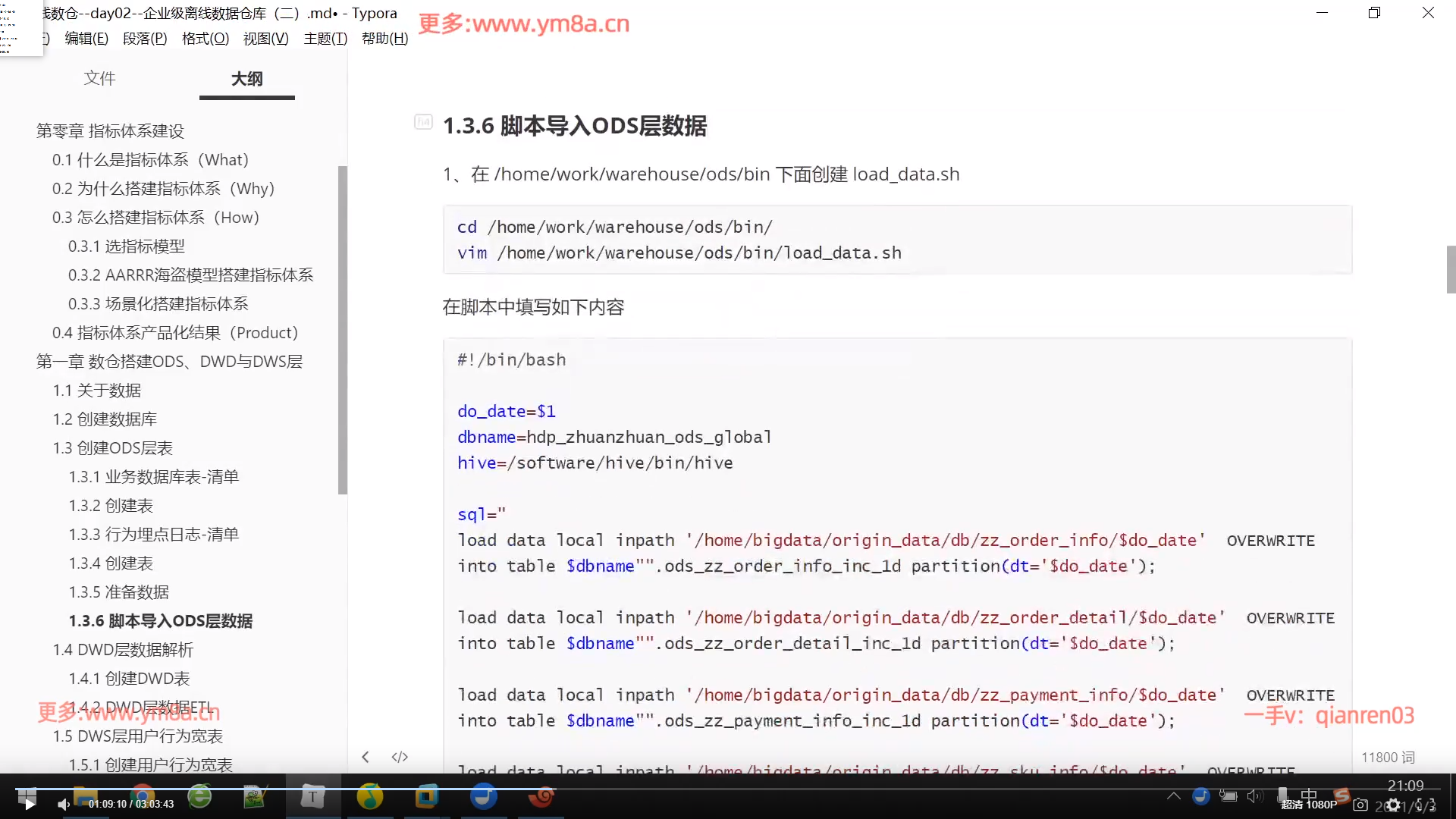Click the outline panel scrollbar
The height and width of the screenshot is (819, 1456).
click(343, 330)
